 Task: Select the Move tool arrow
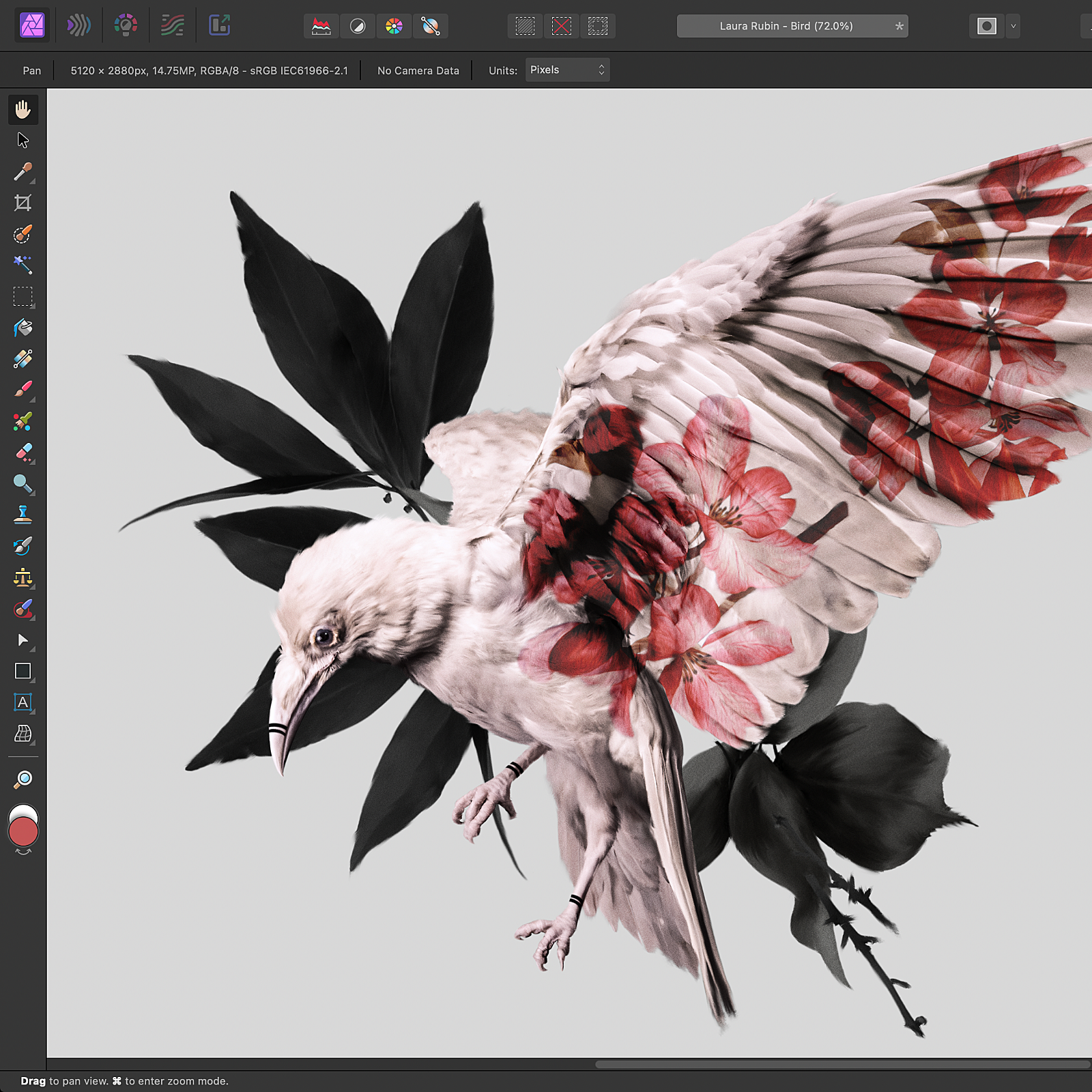pos(23,141)
